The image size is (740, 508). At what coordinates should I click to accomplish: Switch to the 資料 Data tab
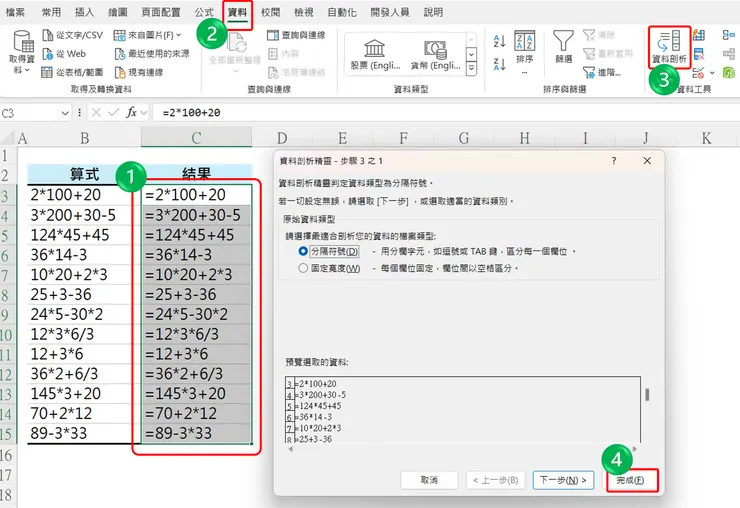(237, 13)
